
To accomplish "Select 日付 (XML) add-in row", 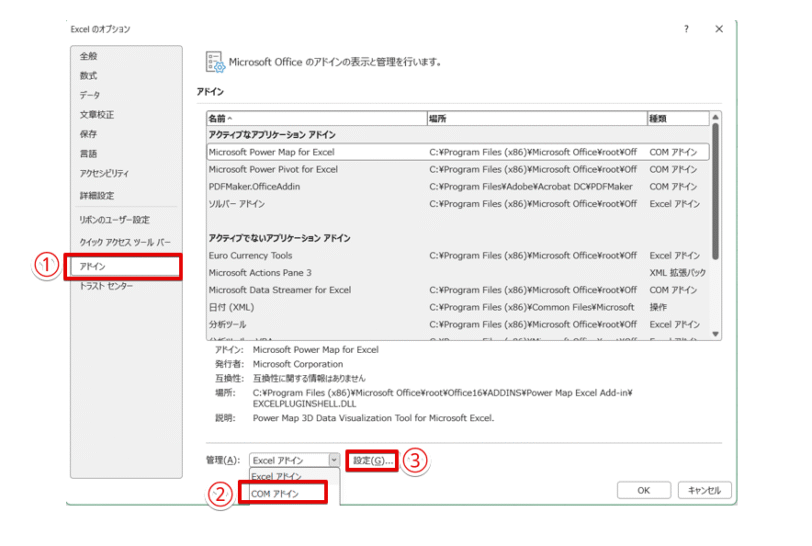I will [457, 307].
